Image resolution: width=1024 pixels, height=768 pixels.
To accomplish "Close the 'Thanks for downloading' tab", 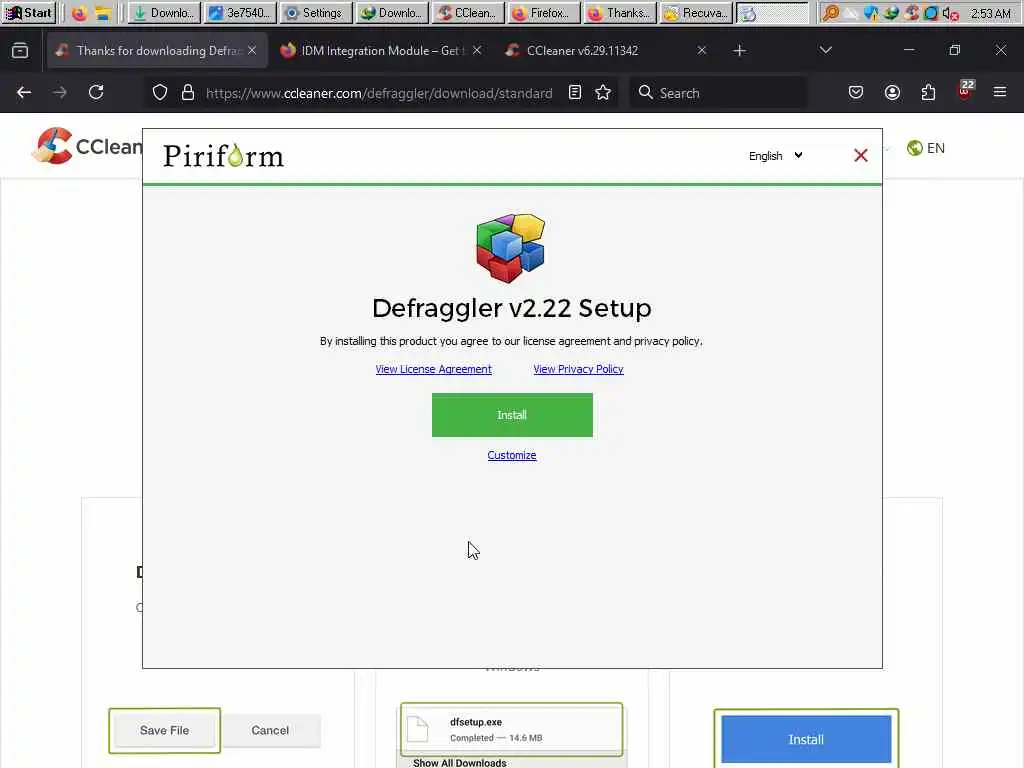I will [x=252, y=50].
